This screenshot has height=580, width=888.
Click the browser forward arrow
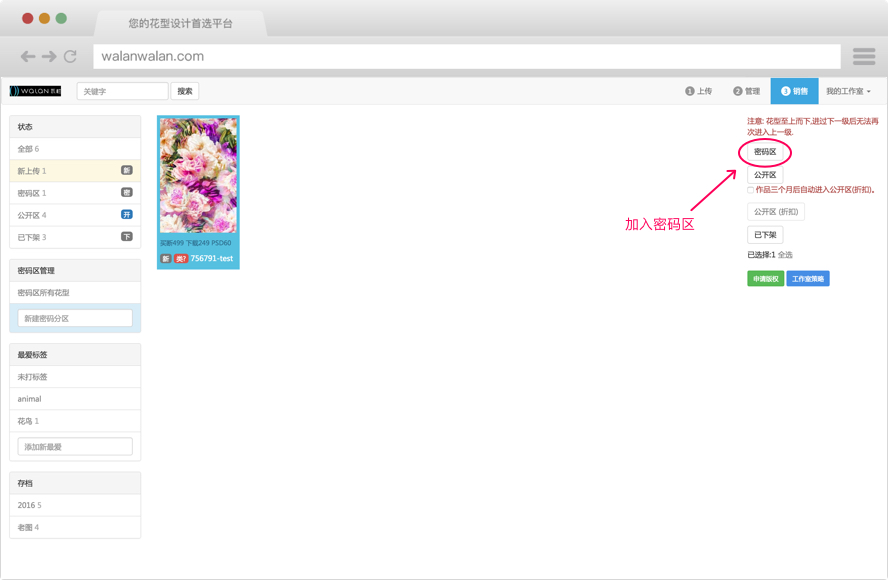point(49,57)
